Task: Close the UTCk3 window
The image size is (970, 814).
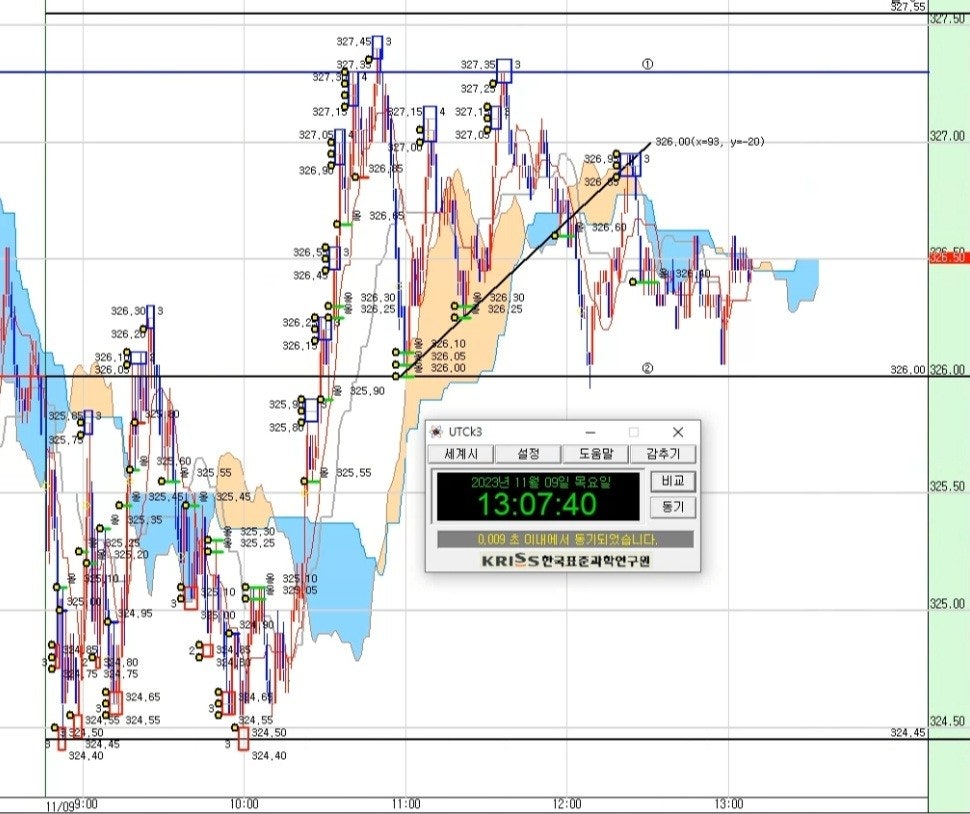Action: click(678, 432)
